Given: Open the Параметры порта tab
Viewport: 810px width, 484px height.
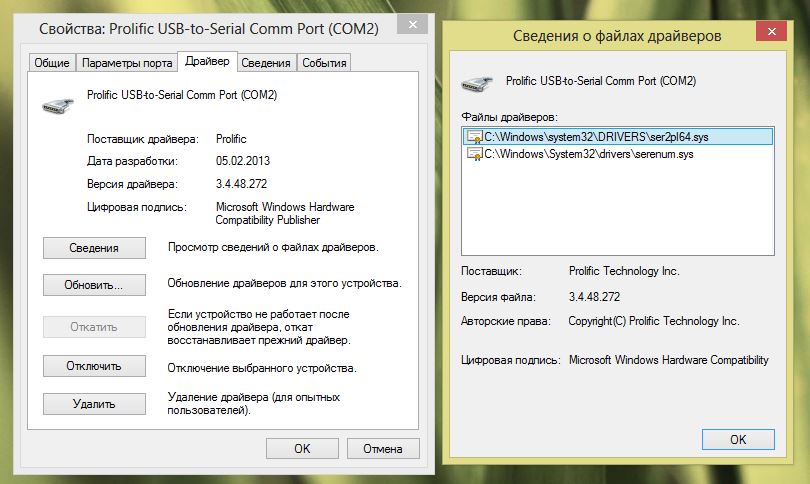Looking at the screenshot, I should pyautogui.click(x=127, y=63).
